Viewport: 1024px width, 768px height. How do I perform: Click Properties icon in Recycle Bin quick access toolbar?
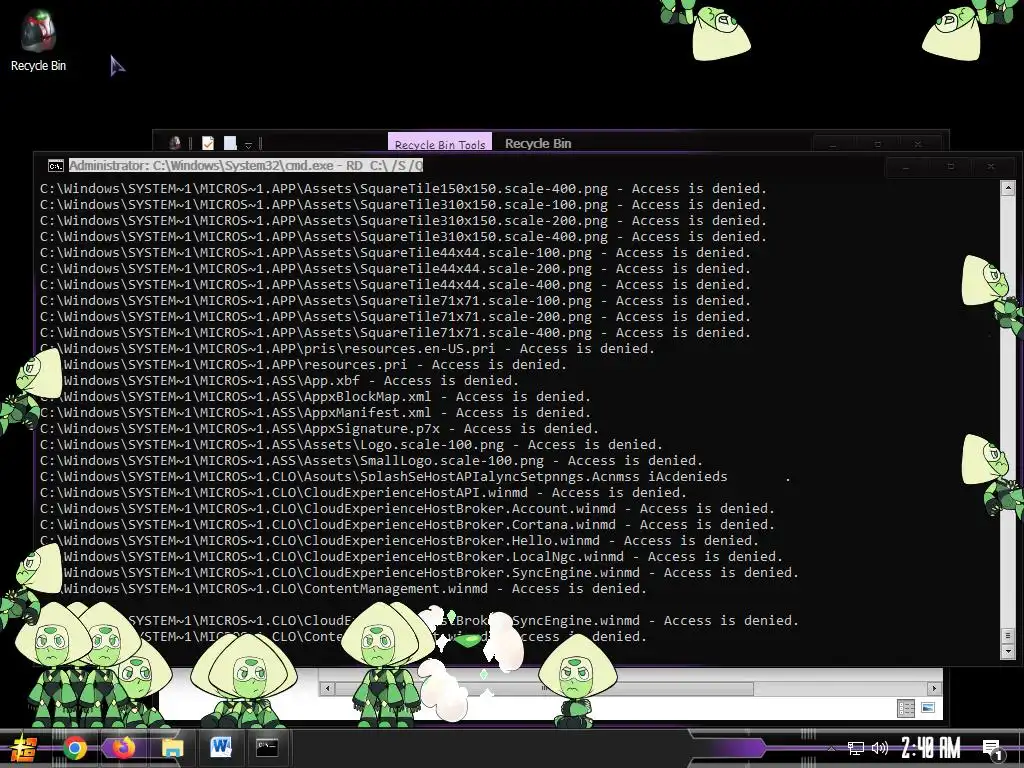(x=208, y=143)
